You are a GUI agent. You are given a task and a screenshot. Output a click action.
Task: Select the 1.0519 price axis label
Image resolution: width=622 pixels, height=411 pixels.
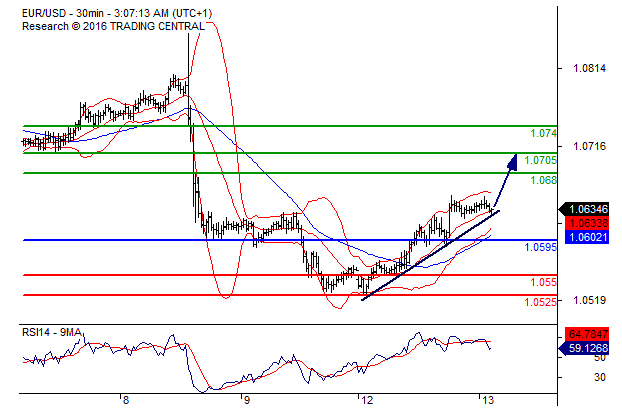click(589, 300)
